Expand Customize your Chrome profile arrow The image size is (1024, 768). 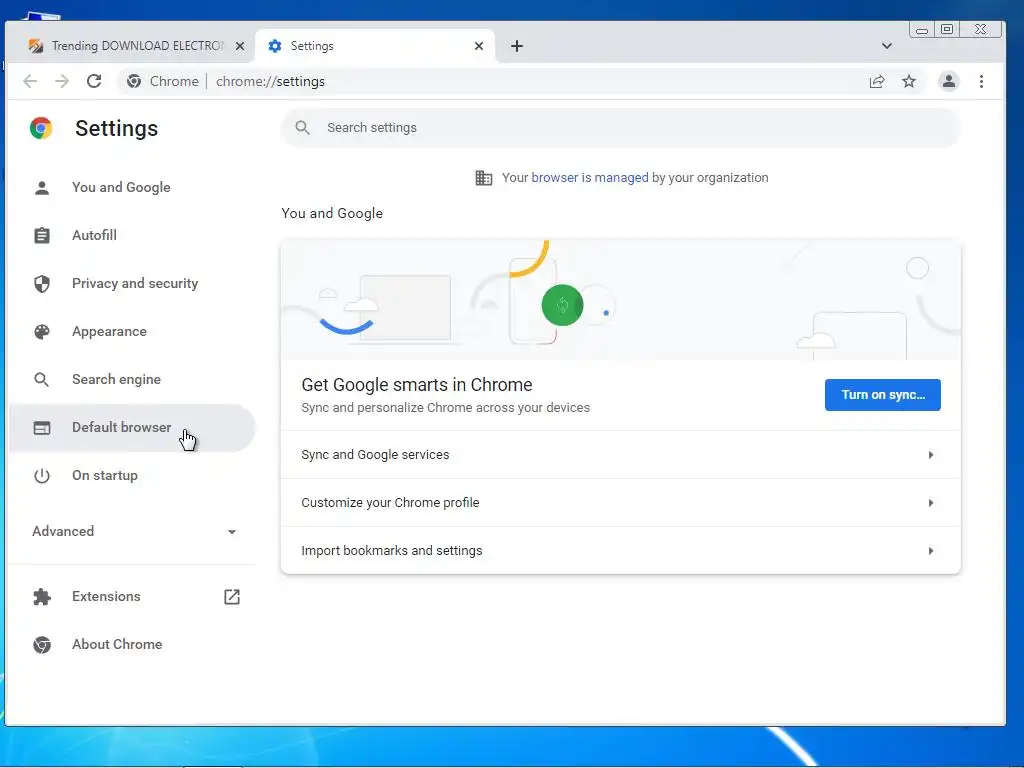click(x=931, y=503)
